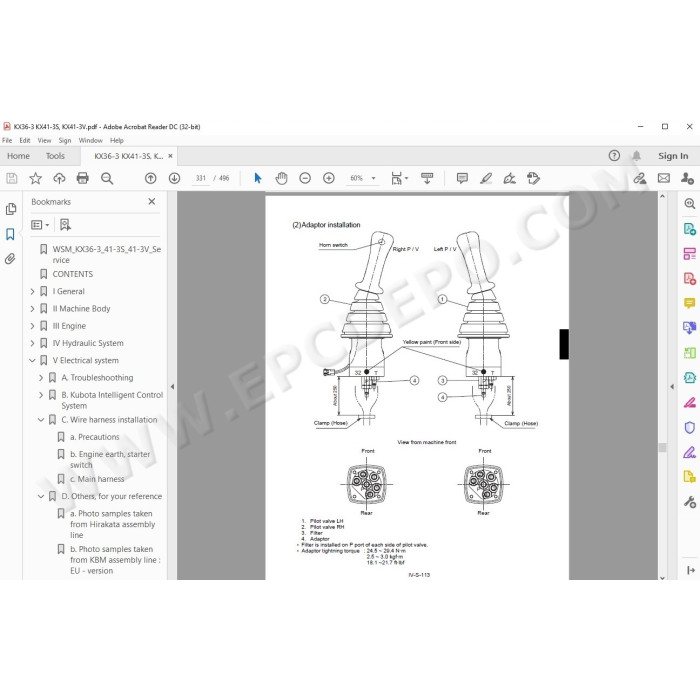Share a link to this file
The image size is (700, 700).
click(x=640, y=179)
